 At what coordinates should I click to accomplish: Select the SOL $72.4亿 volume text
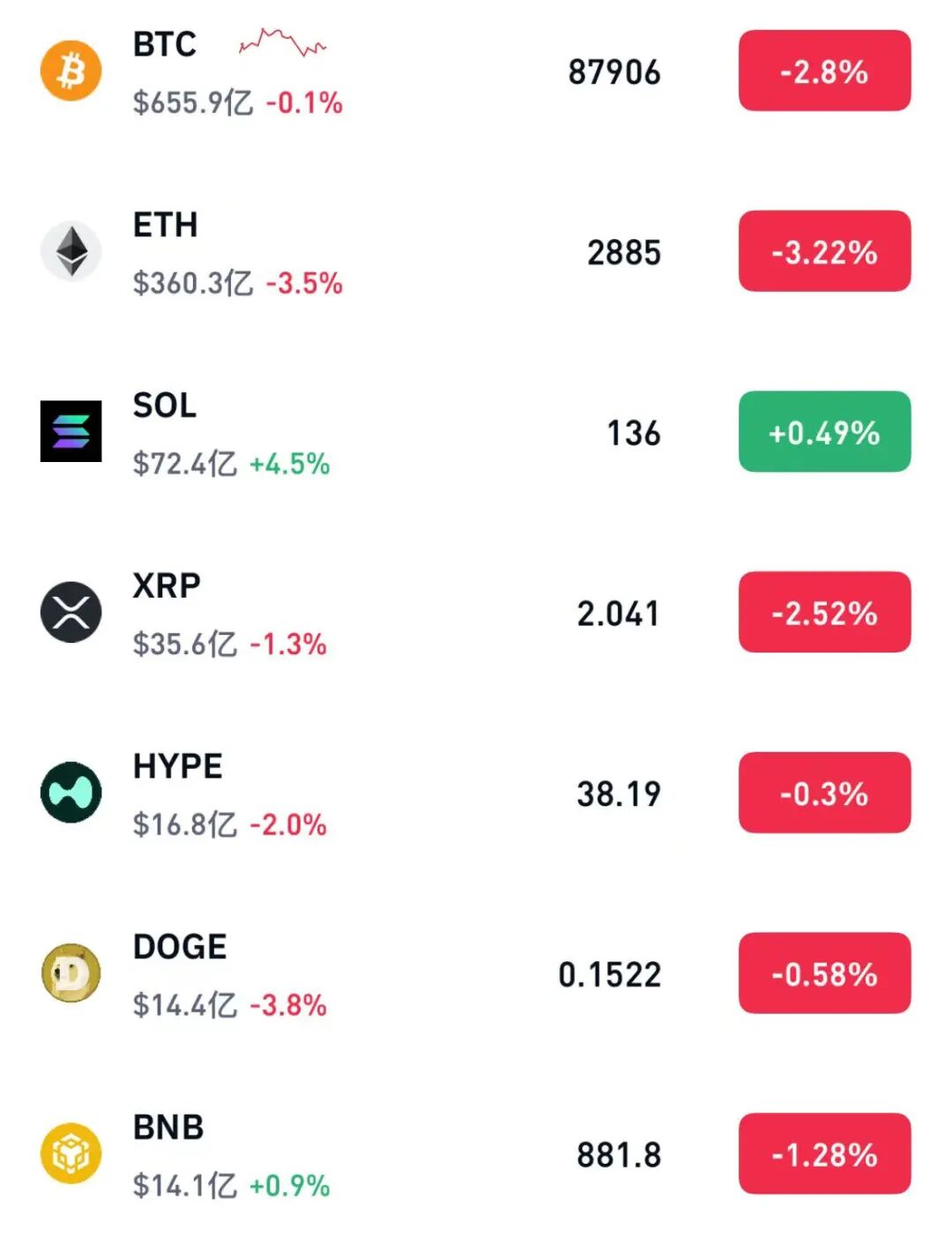[184, 464]
